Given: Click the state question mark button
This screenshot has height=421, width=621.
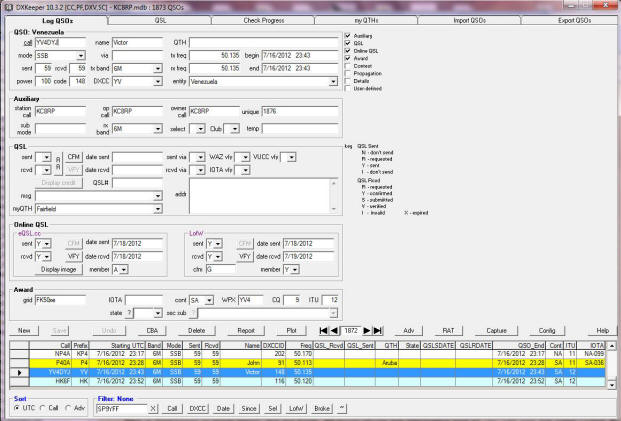Looking at the screenshot, I should [x=129, y=313].
